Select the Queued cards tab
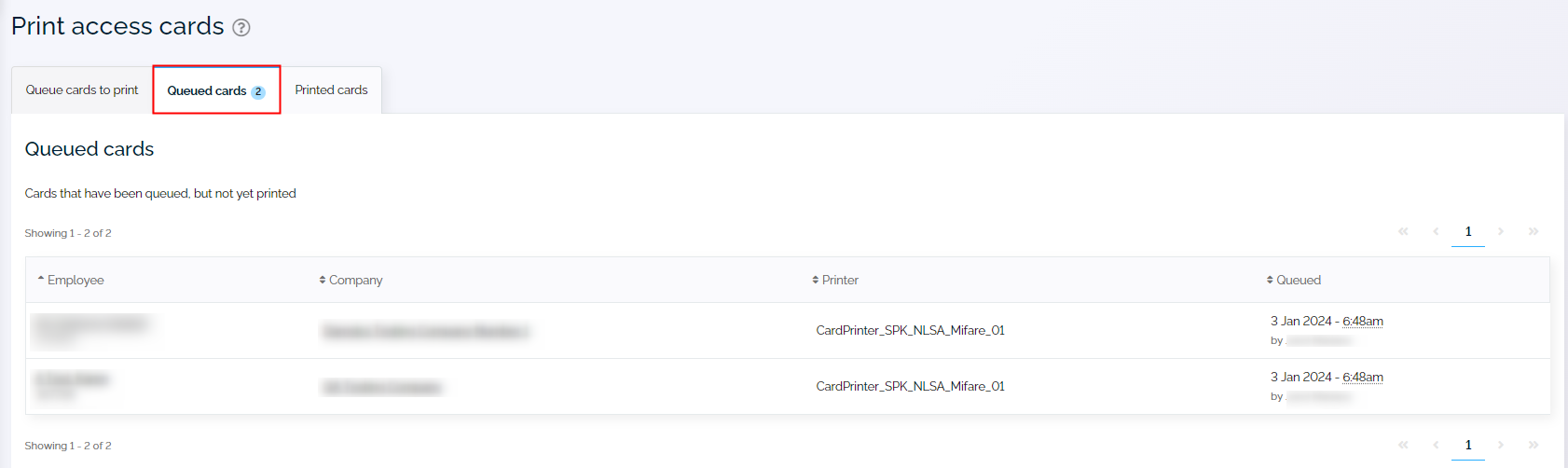This screenshot has height=468, width=1568. 216,90
